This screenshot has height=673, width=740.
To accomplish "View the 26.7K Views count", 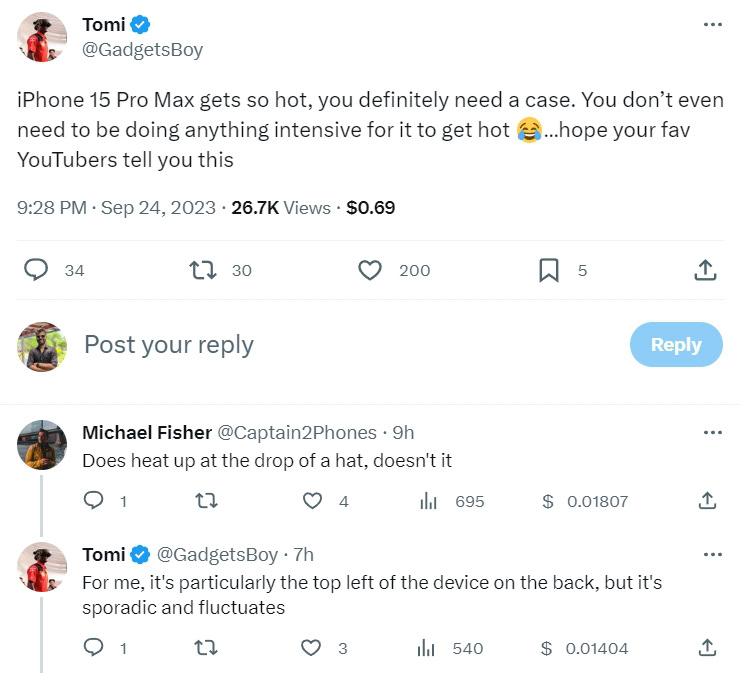I will (281, 208).
